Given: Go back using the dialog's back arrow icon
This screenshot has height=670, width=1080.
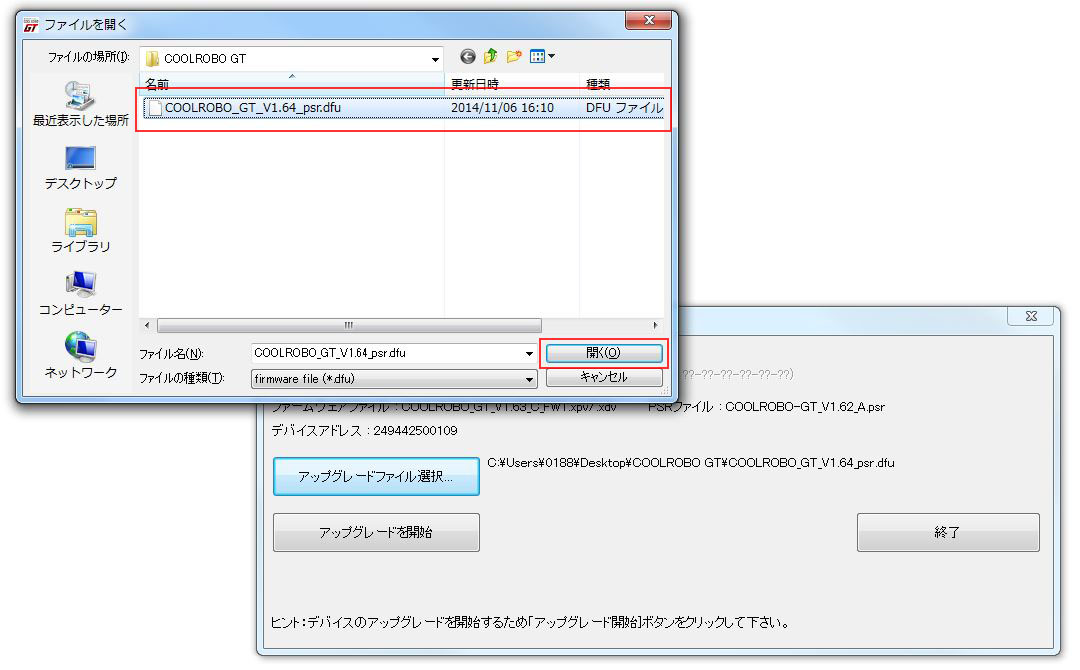Looking at the screenshot, I should coord(468,56).
